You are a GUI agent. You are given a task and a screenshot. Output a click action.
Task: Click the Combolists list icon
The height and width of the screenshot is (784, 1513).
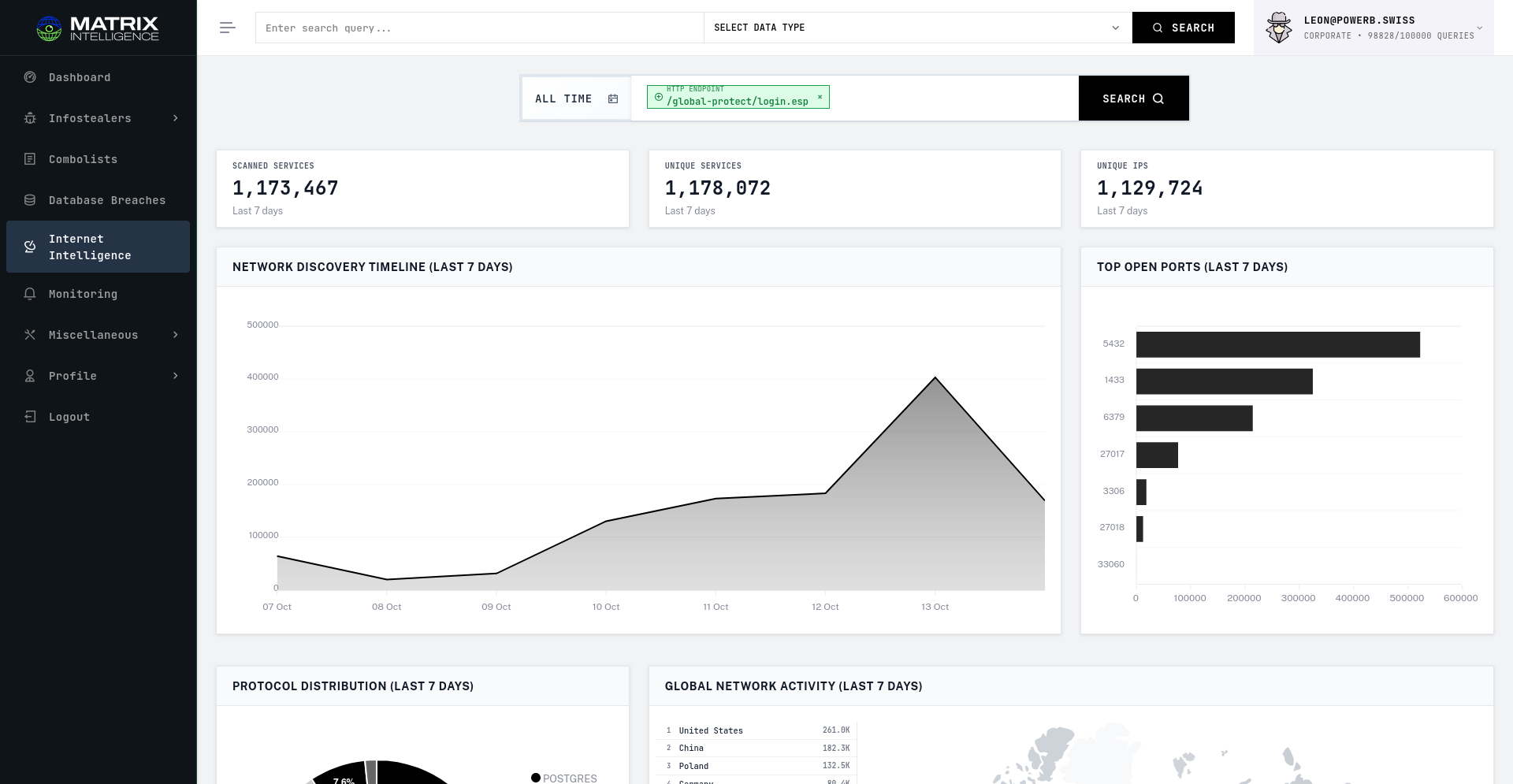(x=30, y=159)
